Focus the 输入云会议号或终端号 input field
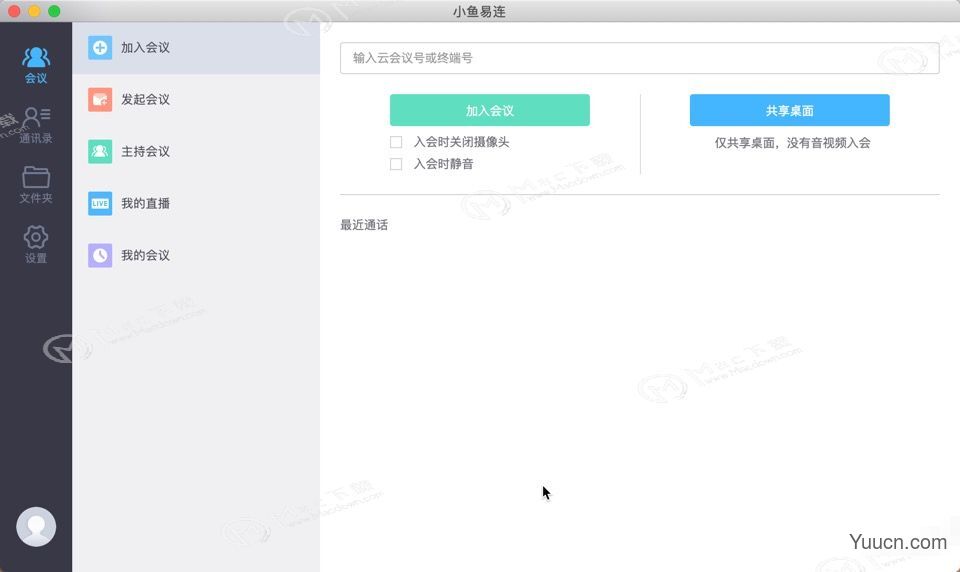Screen dimensions: 960x572 (x=640, y=58)
